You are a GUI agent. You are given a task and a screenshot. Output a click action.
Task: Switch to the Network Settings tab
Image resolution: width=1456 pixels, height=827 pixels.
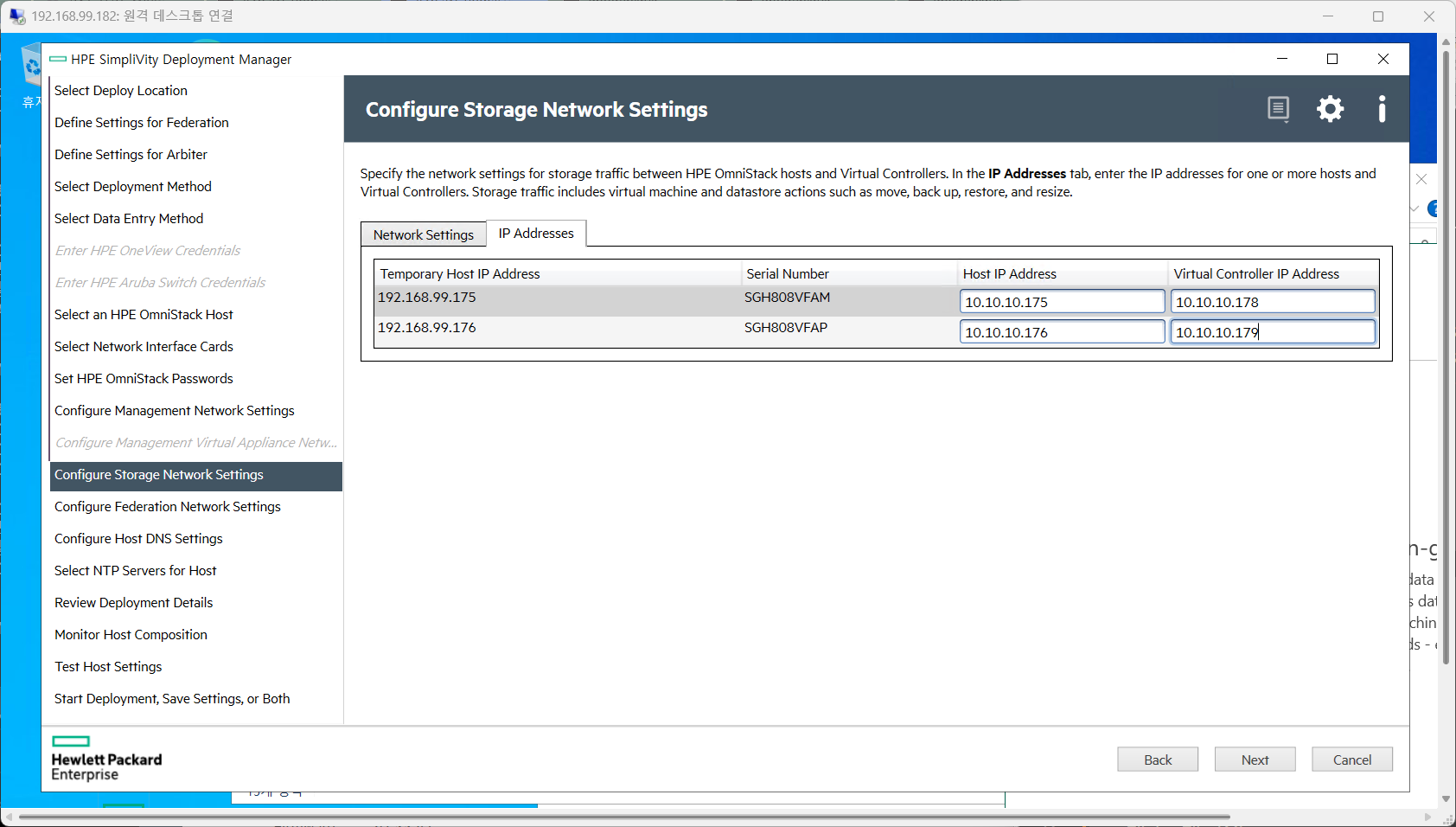tap(424, 234)
